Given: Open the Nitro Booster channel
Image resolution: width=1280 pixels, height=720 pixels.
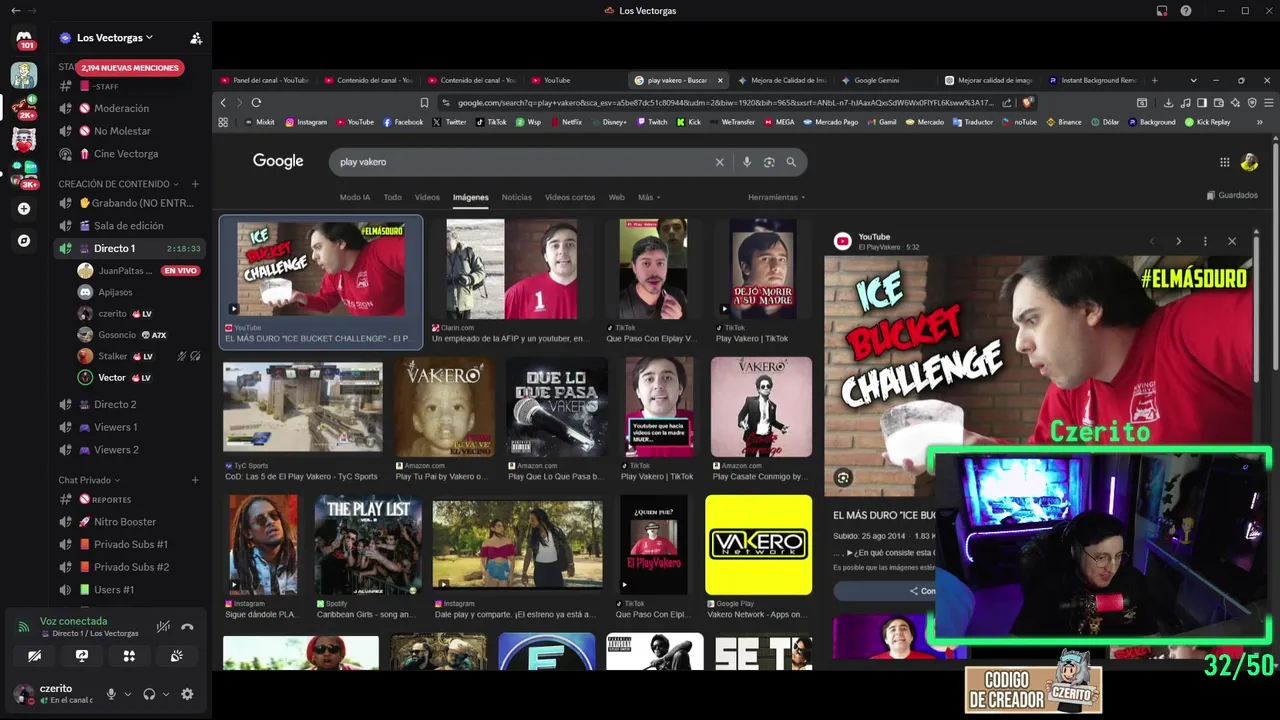Looking at the screenshot, I should coord(130,521).
